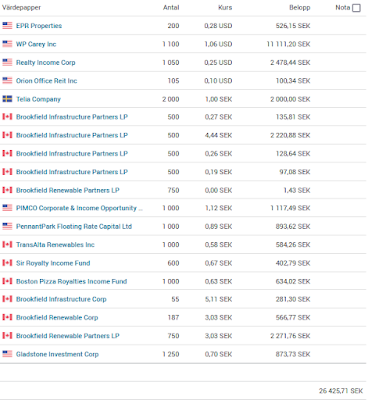The image size is (368, 400).
Task: Open the Gladstone Investment Corp link
Action: tap(57, 354)
